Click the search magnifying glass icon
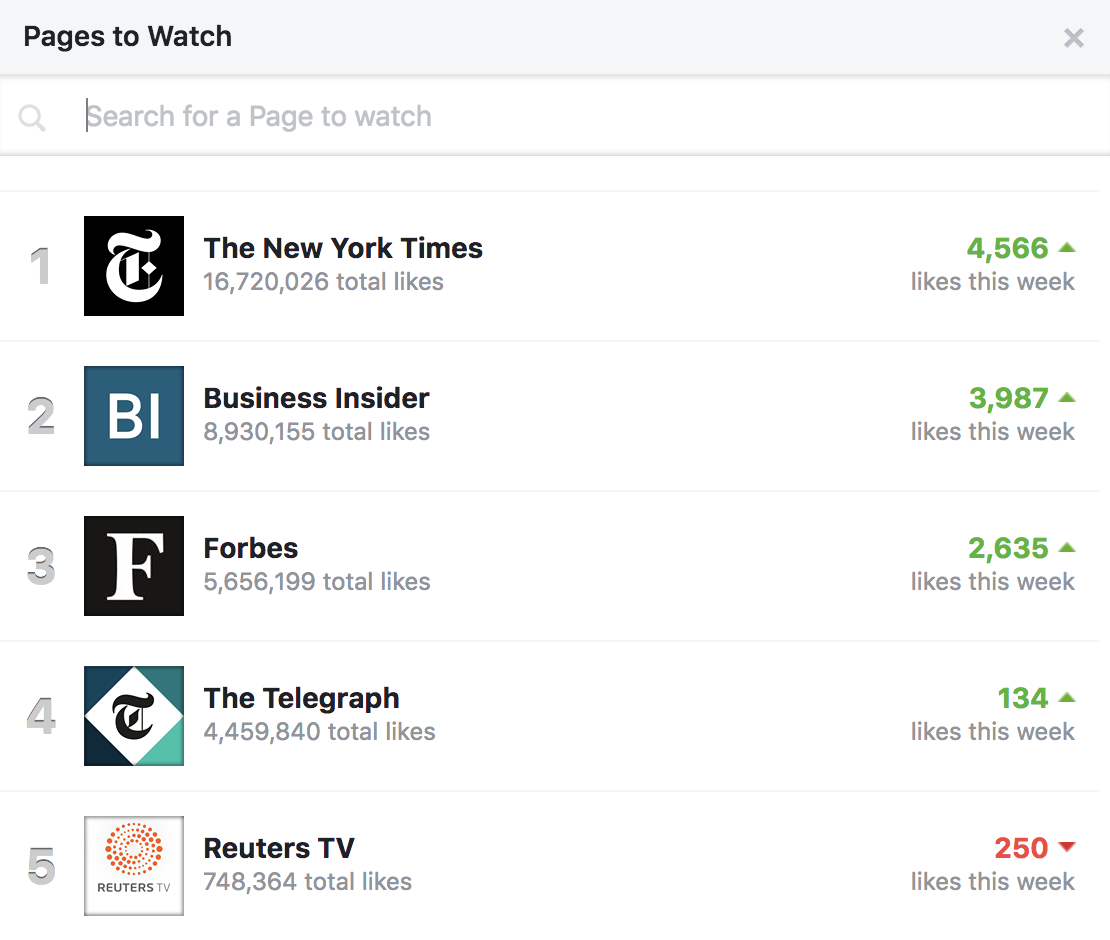This screenshot has width=1110, height=940. 33,118
